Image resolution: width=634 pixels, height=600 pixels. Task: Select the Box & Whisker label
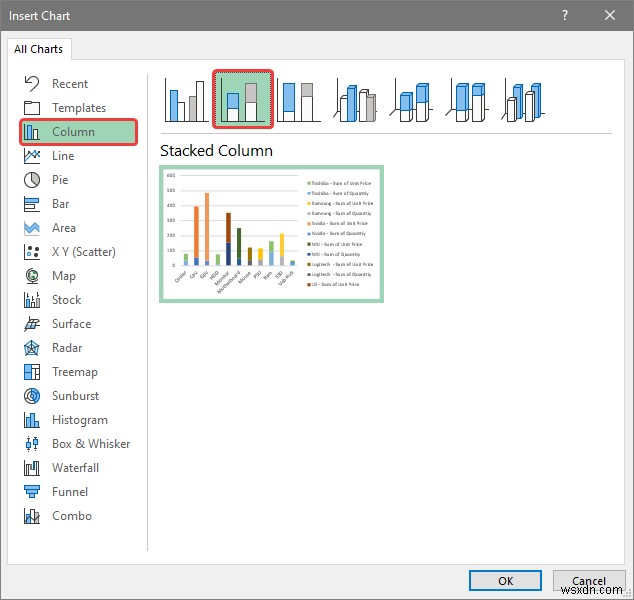[91, 444]
